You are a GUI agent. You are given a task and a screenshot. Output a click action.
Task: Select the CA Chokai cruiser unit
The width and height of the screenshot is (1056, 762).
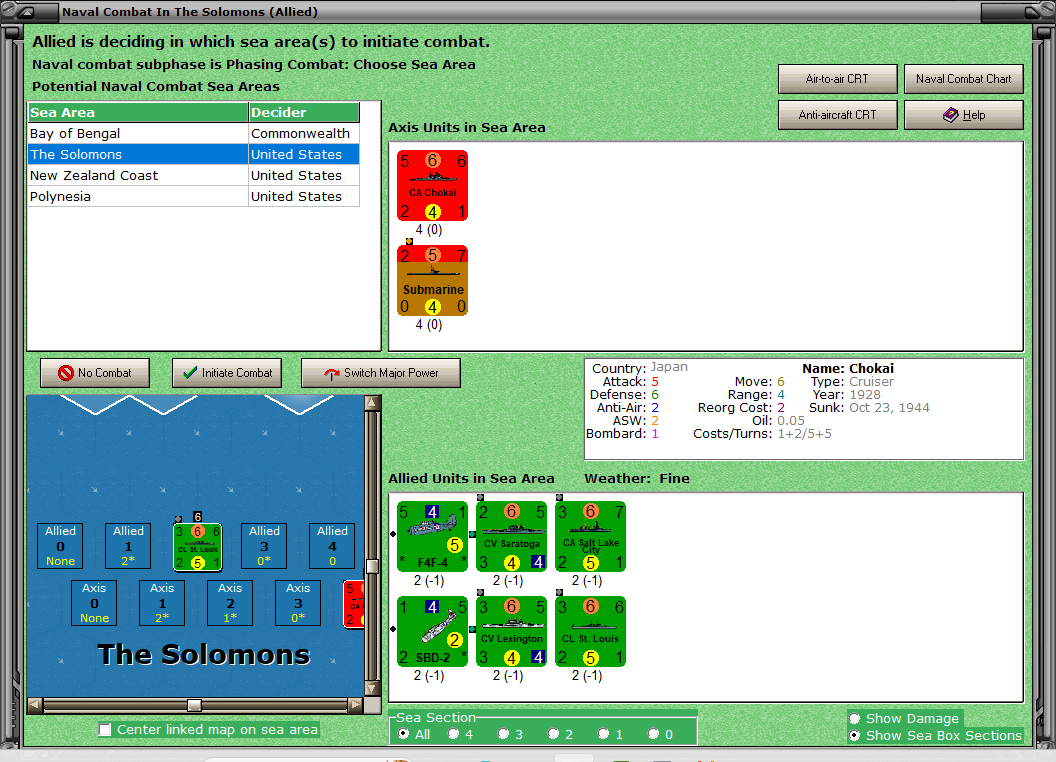tap(432, 185)
